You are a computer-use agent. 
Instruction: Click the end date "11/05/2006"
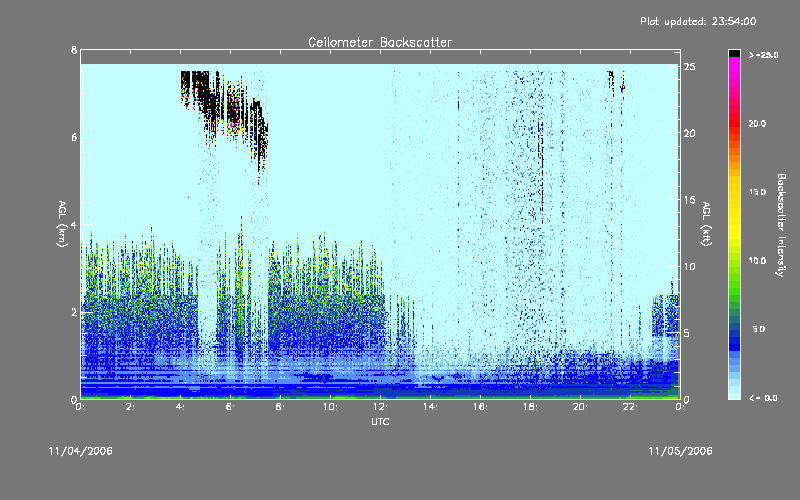tap(680, 451)
